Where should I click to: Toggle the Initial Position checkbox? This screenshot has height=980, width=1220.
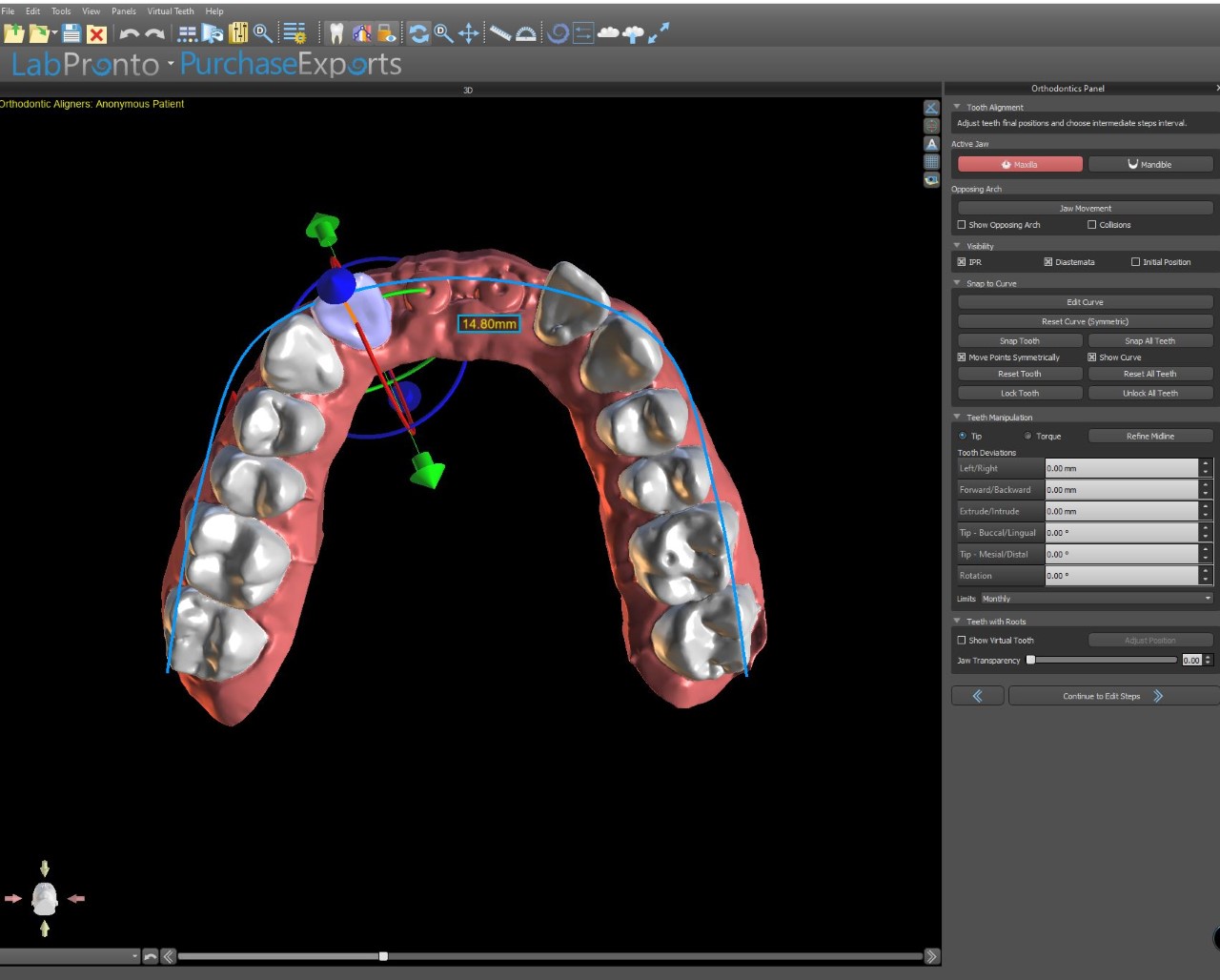[x=1135, y=262]
